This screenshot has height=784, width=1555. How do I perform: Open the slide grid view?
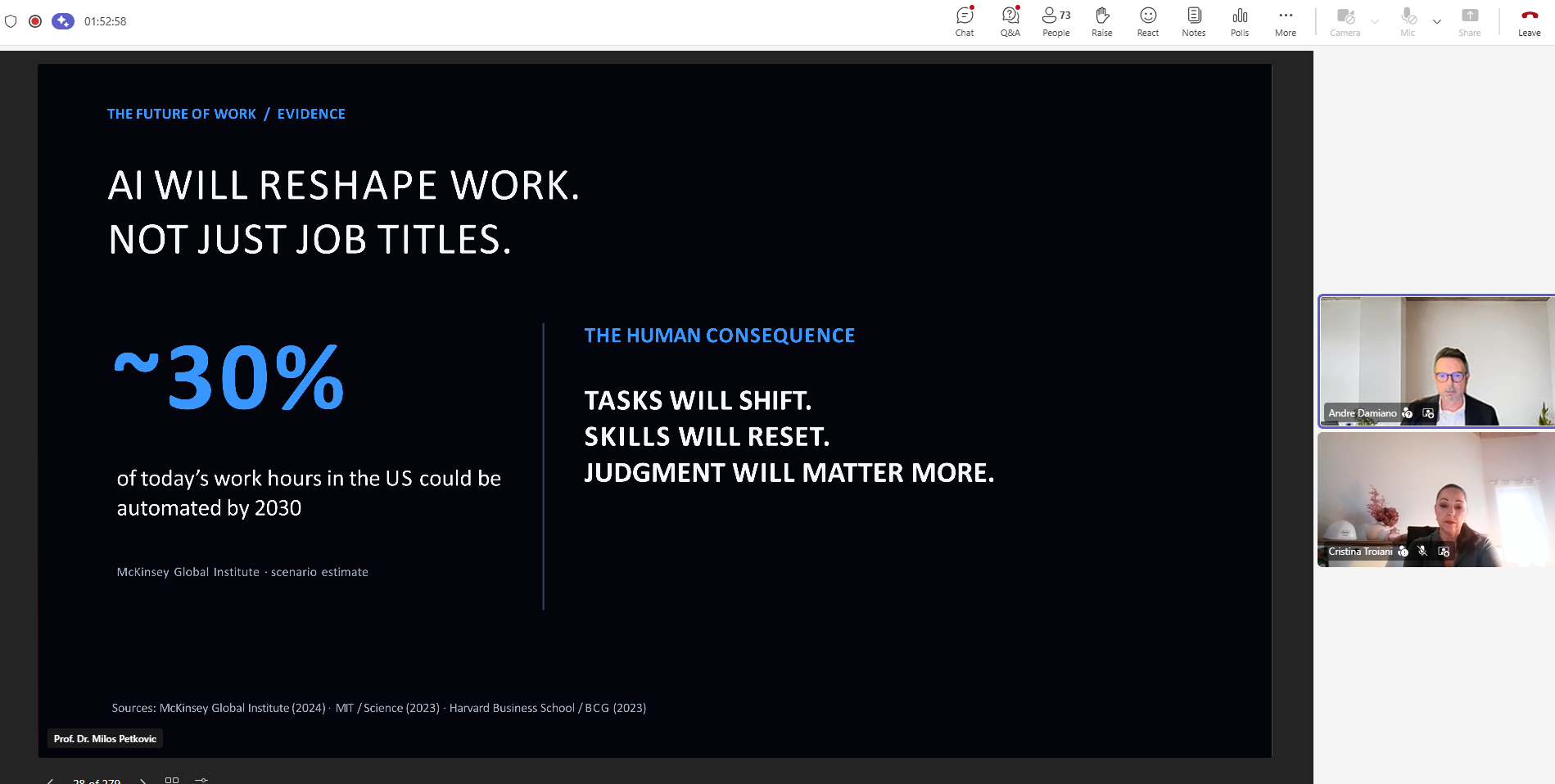click(x=172, y=780)
